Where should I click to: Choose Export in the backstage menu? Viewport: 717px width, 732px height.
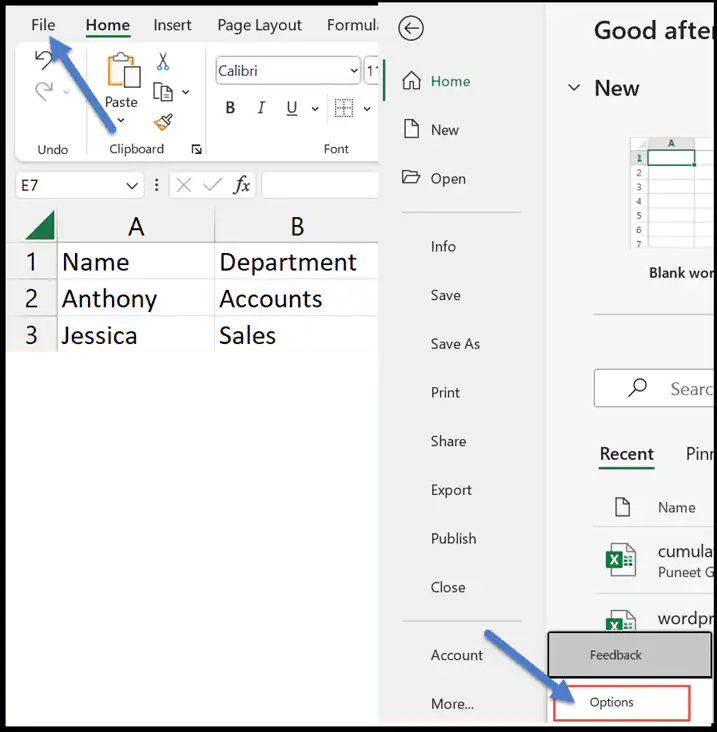pyautogui.click(x=451, y=490)
